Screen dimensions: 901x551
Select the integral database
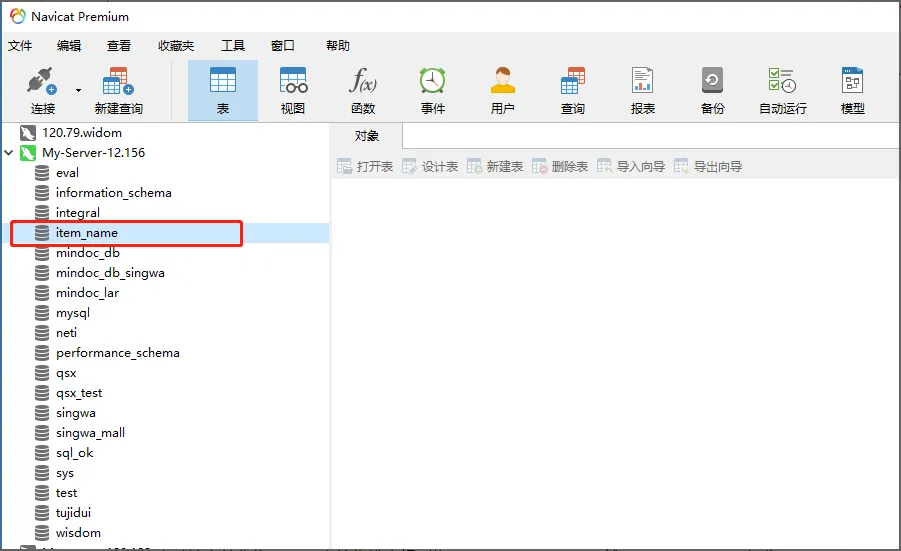[x=78, y=213]
